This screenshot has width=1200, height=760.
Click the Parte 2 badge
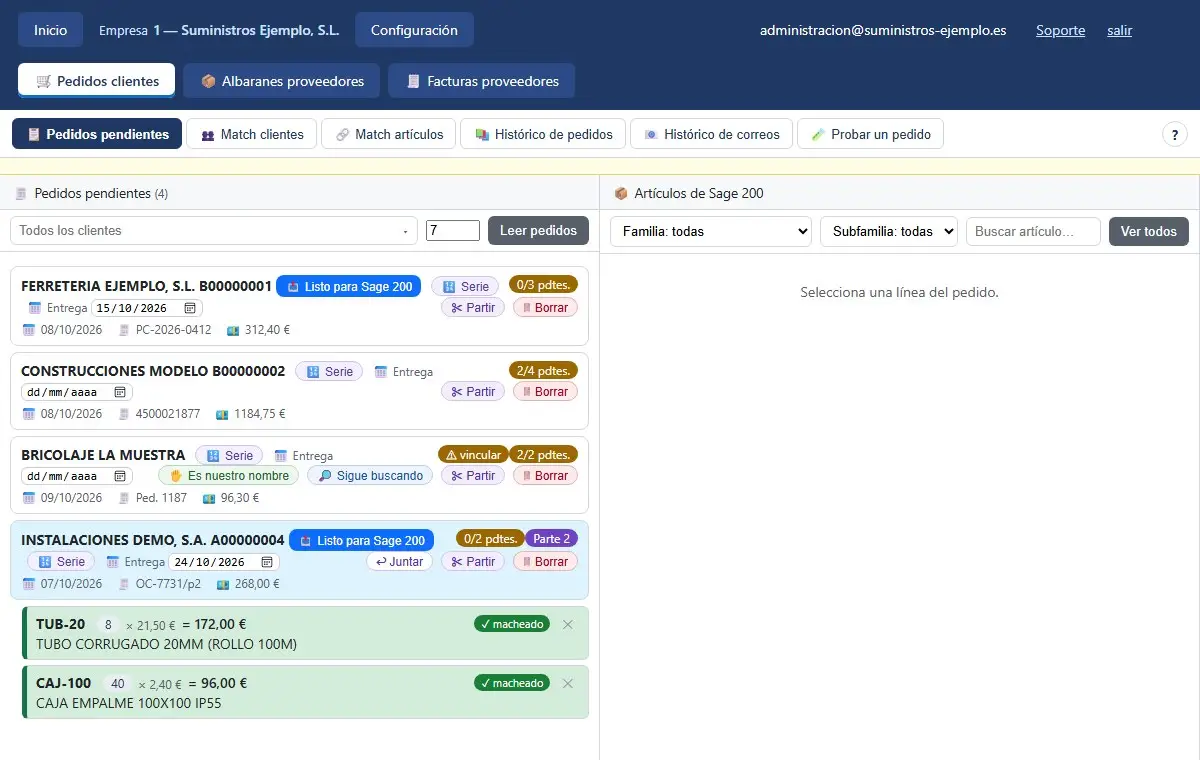[x=551, y=538]
